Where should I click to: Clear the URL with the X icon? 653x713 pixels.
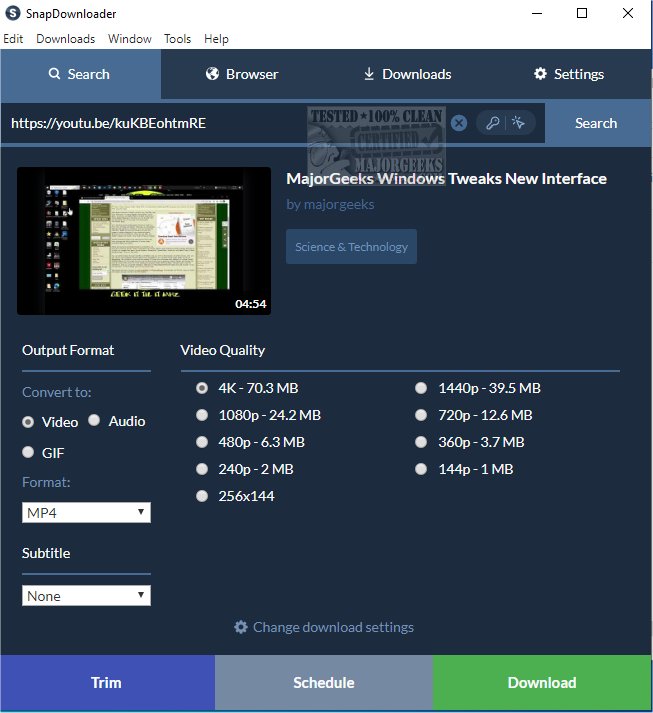(x=459, y=123)
